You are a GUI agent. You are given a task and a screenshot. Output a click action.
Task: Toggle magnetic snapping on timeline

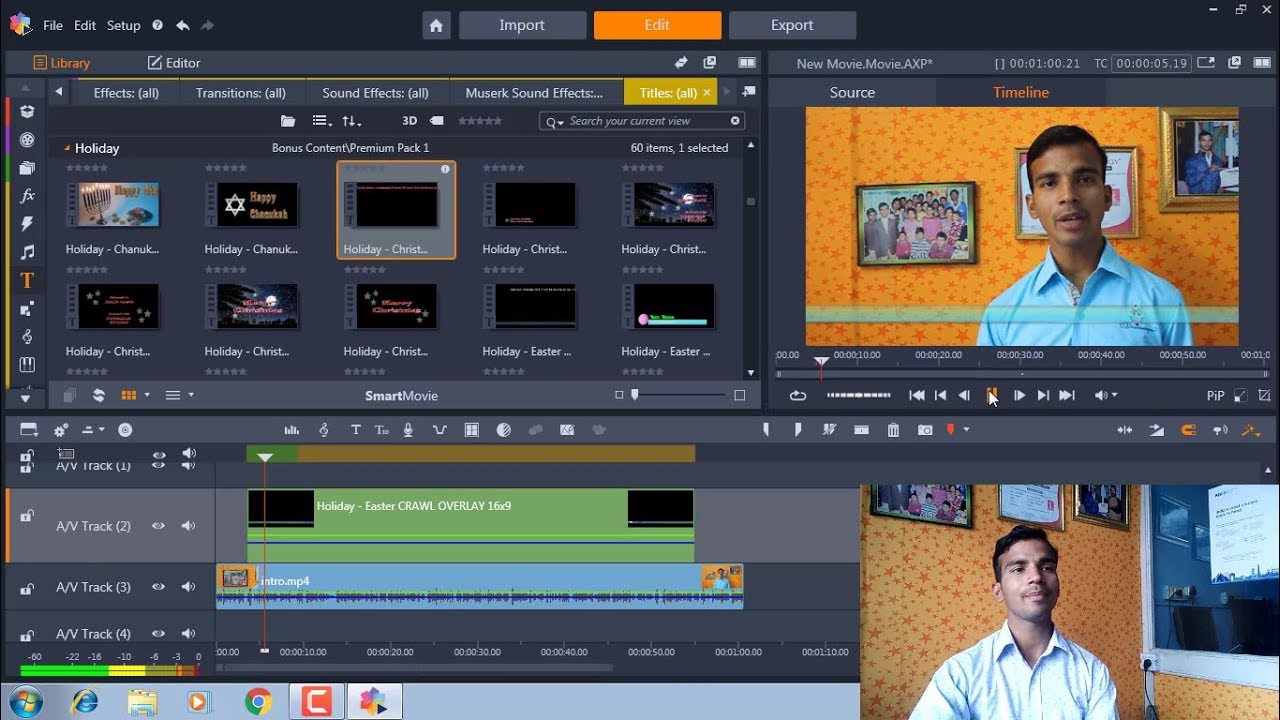coord(1189,430)
